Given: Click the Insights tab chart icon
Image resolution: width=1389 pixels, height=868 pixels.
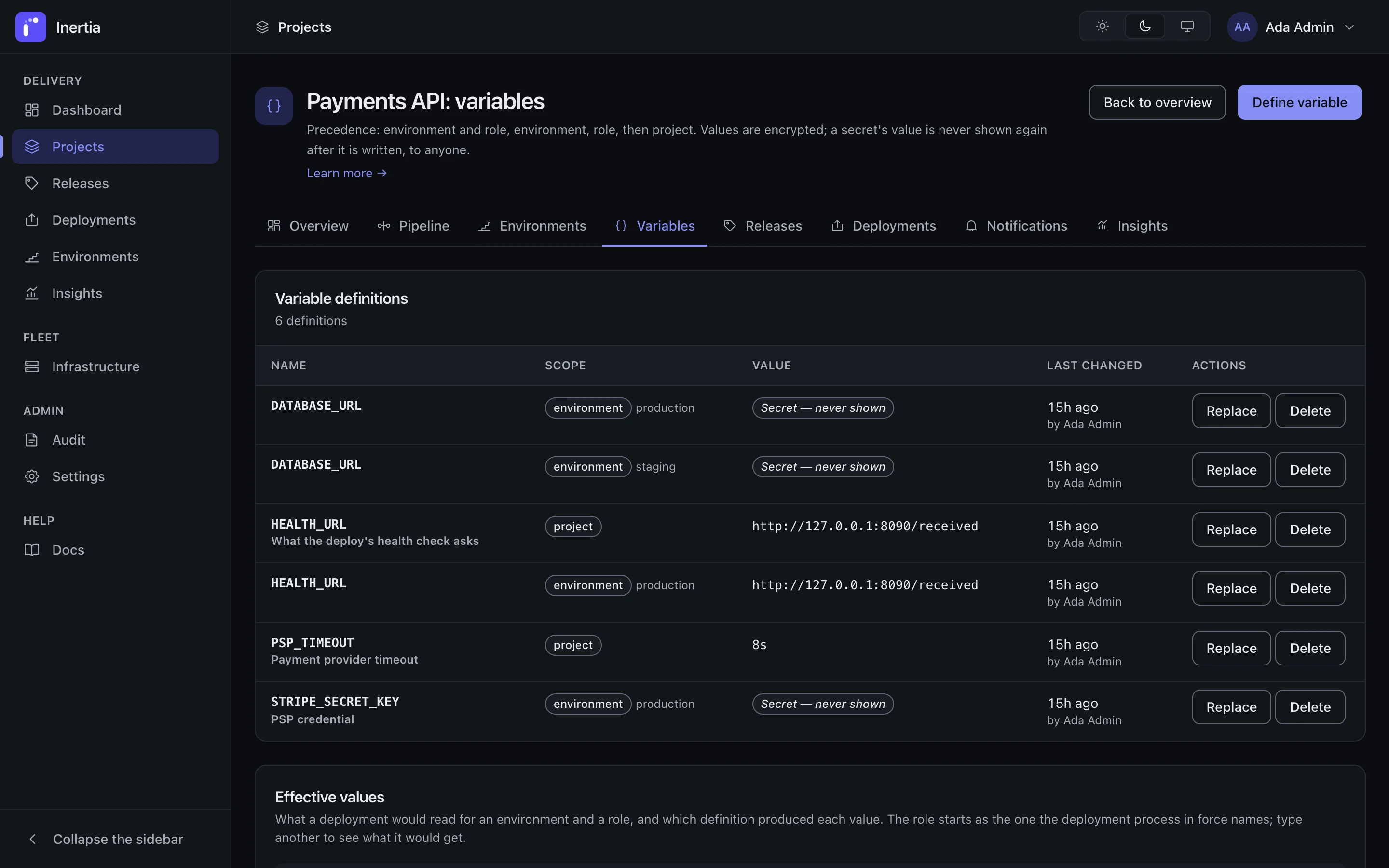Looking at the screenshot, I should click(x=1102, y=226).
